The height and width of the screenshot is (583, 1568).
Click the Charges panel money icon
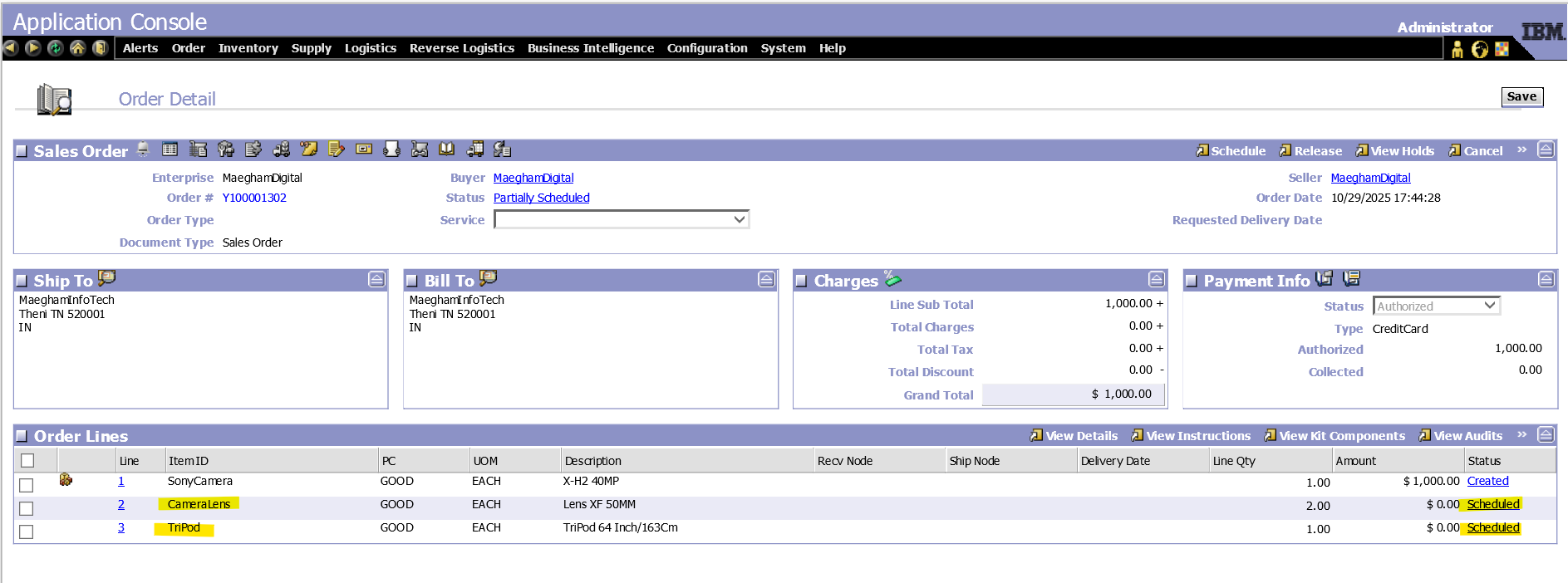892,278
